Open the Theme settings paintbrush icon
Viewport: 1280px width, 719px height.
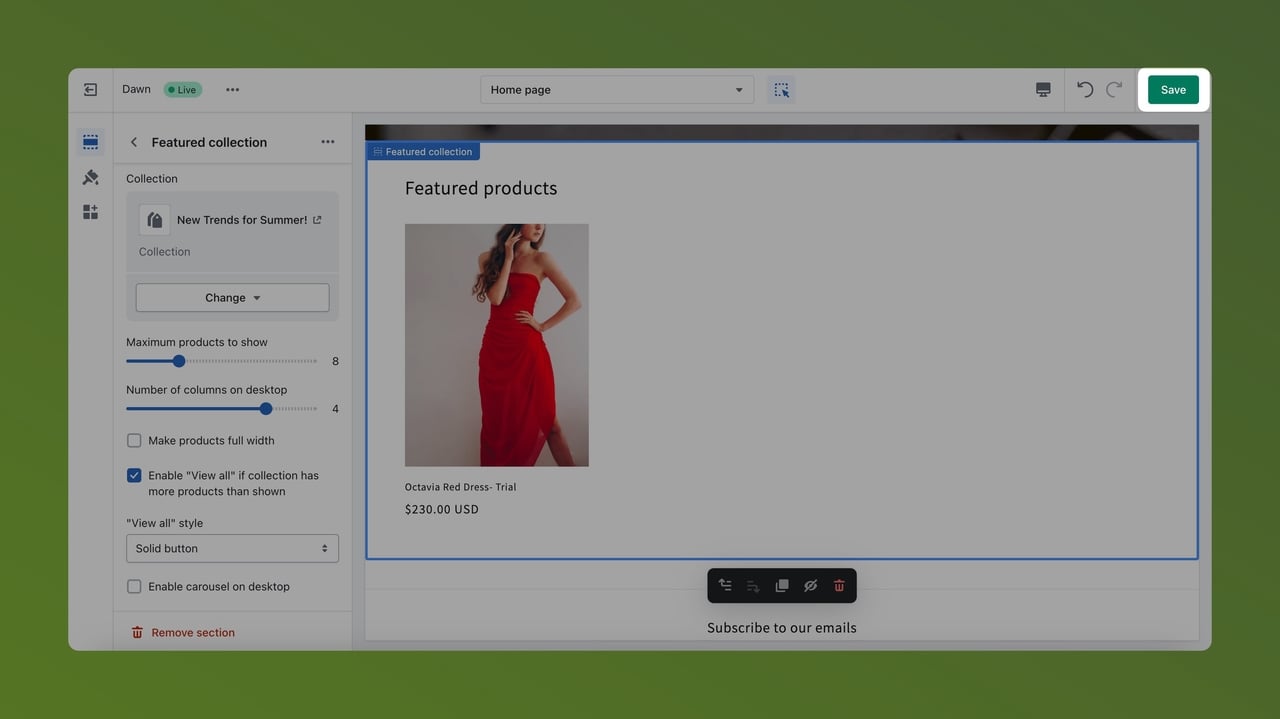coord(90,177)
